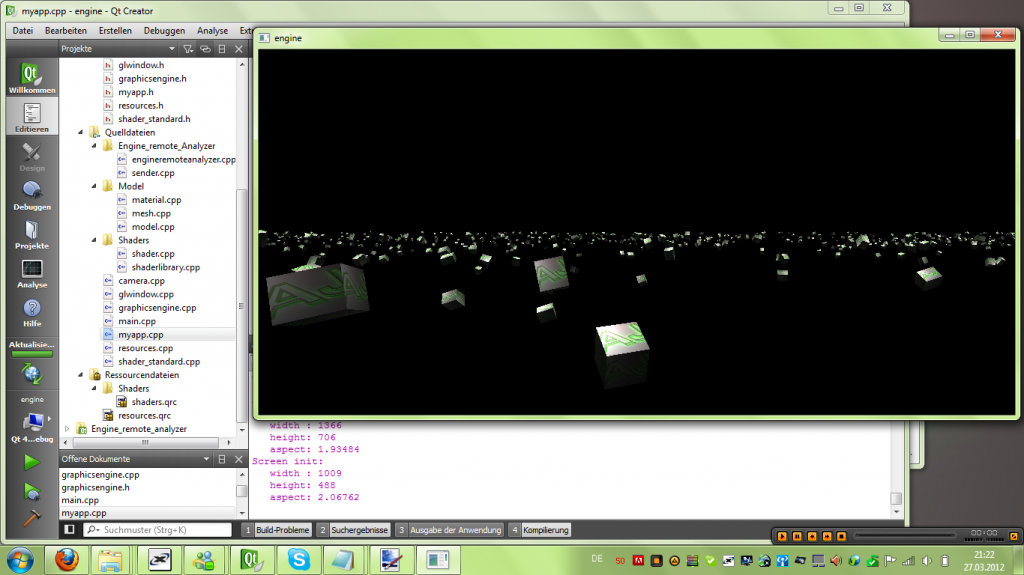This screenshot has height=575, width=1024.
Task: Select graphicsengine.cpp in project tree
Action: [x=157, y=308]
